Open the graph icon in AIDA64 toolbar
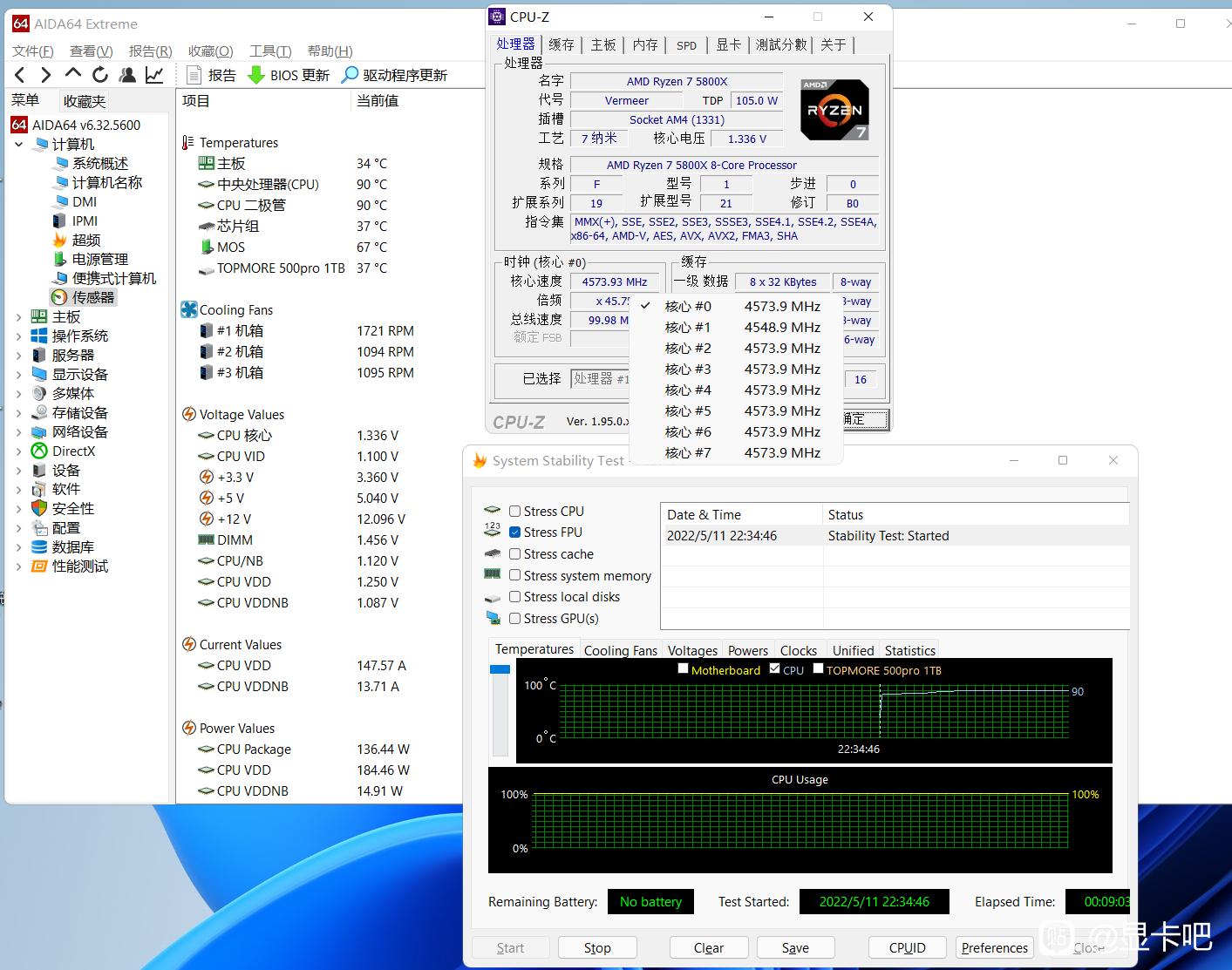This screenshot has height=970, width=1232. pos(154,75)
